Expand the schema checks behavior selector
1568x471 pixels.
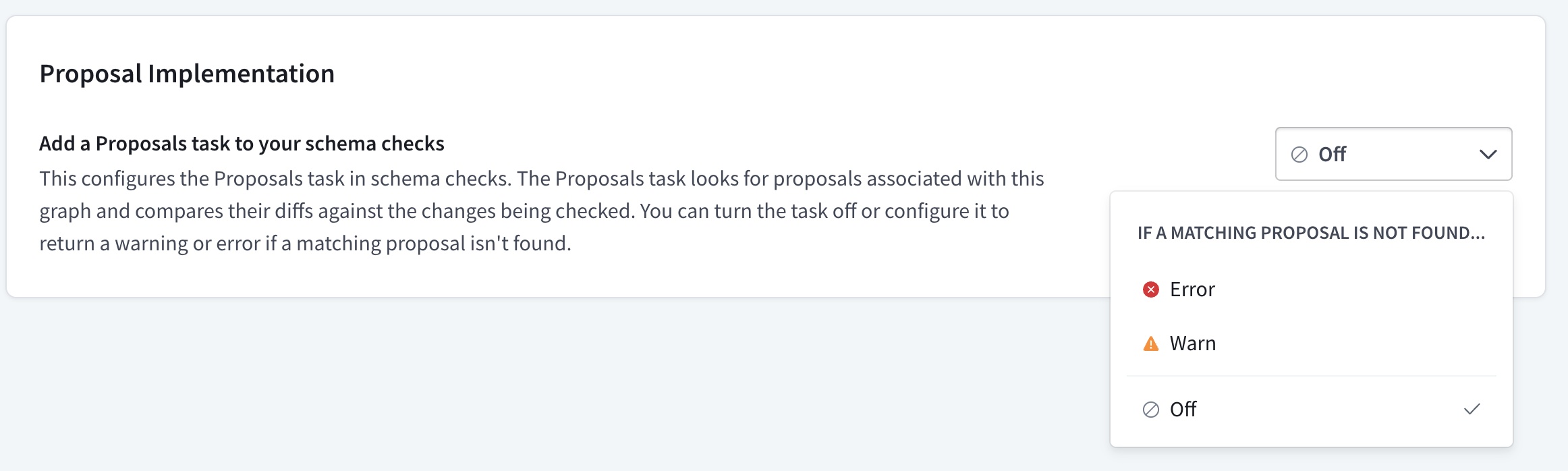pos(1393,154)
